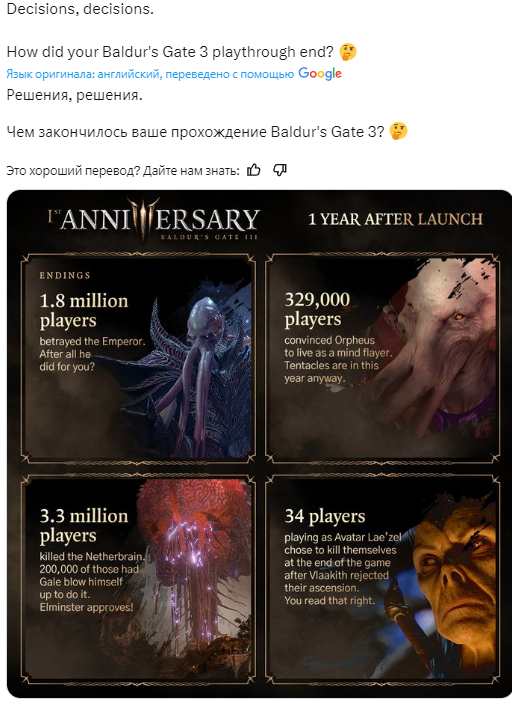Click the Russian translated question text
Viewport: 512px width, 701px height.
tap(195, 132)
